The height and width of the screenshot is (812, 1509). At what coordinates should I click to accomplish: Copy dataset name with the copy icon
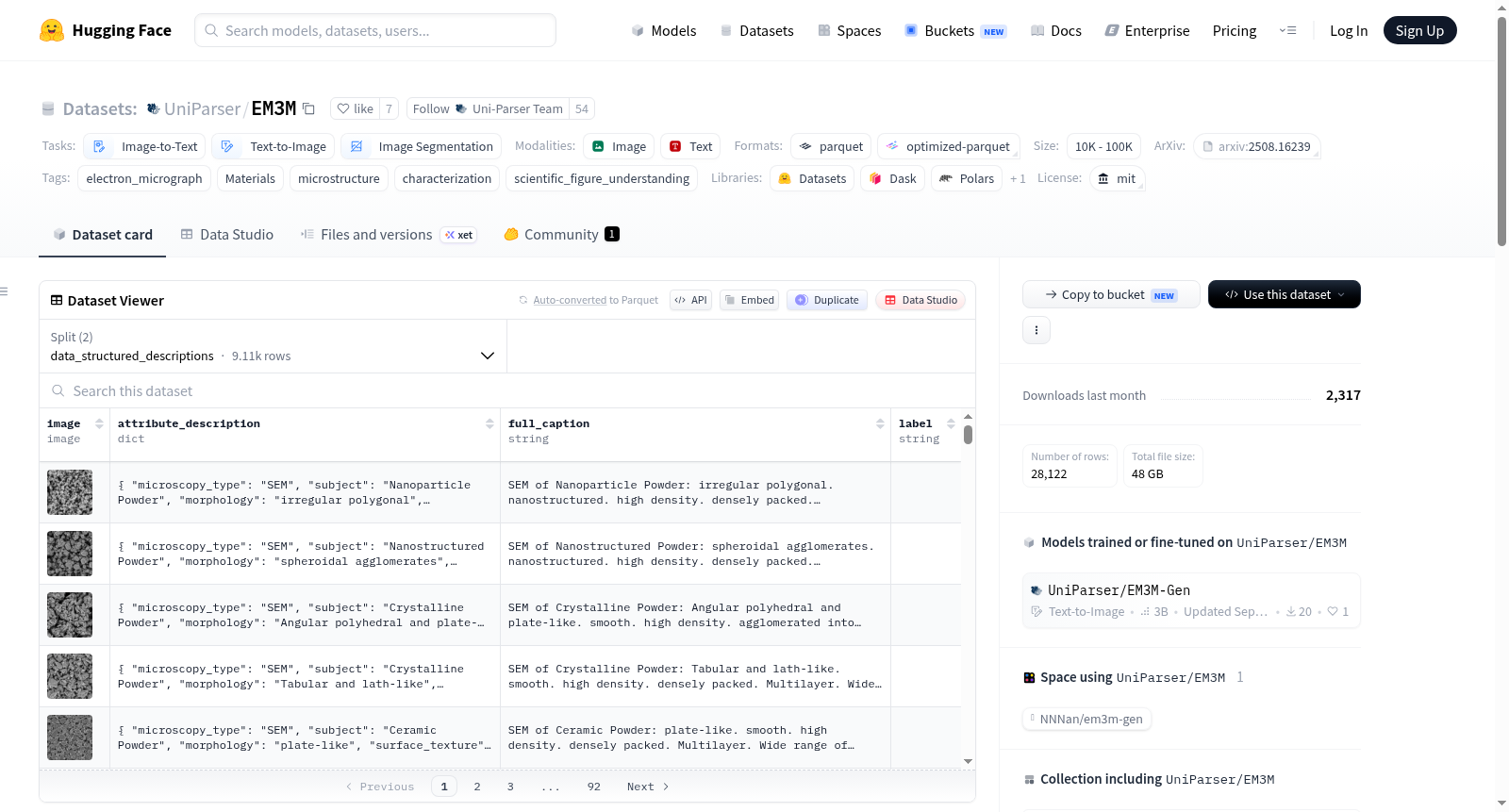click(308, 108)
